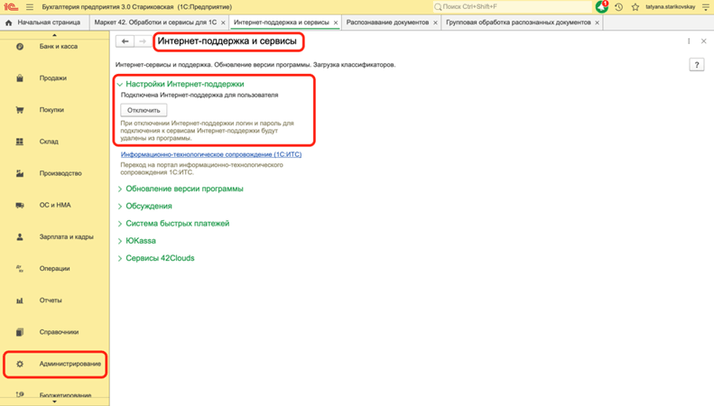The height and width of the screenshot is (406, 714).
Task: Close the Интернет-поддержка и сервисы tab
Action: point(336,23)
